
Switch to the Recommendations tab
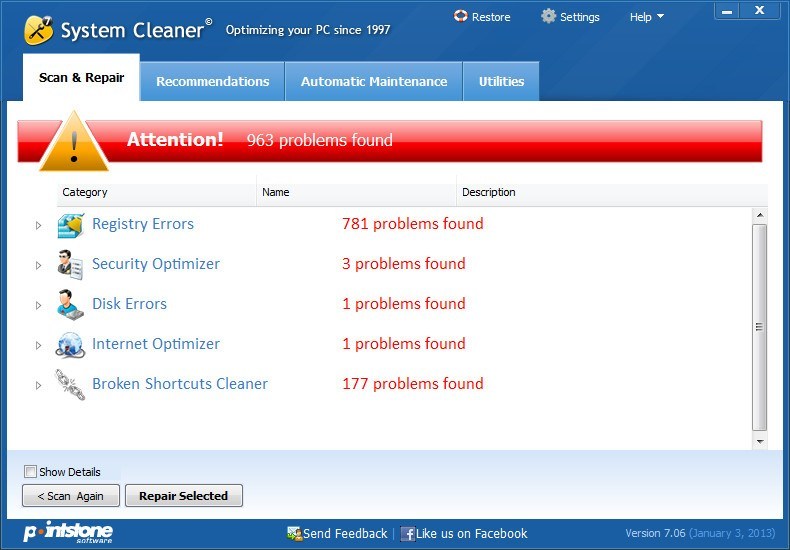pos(213,82)
